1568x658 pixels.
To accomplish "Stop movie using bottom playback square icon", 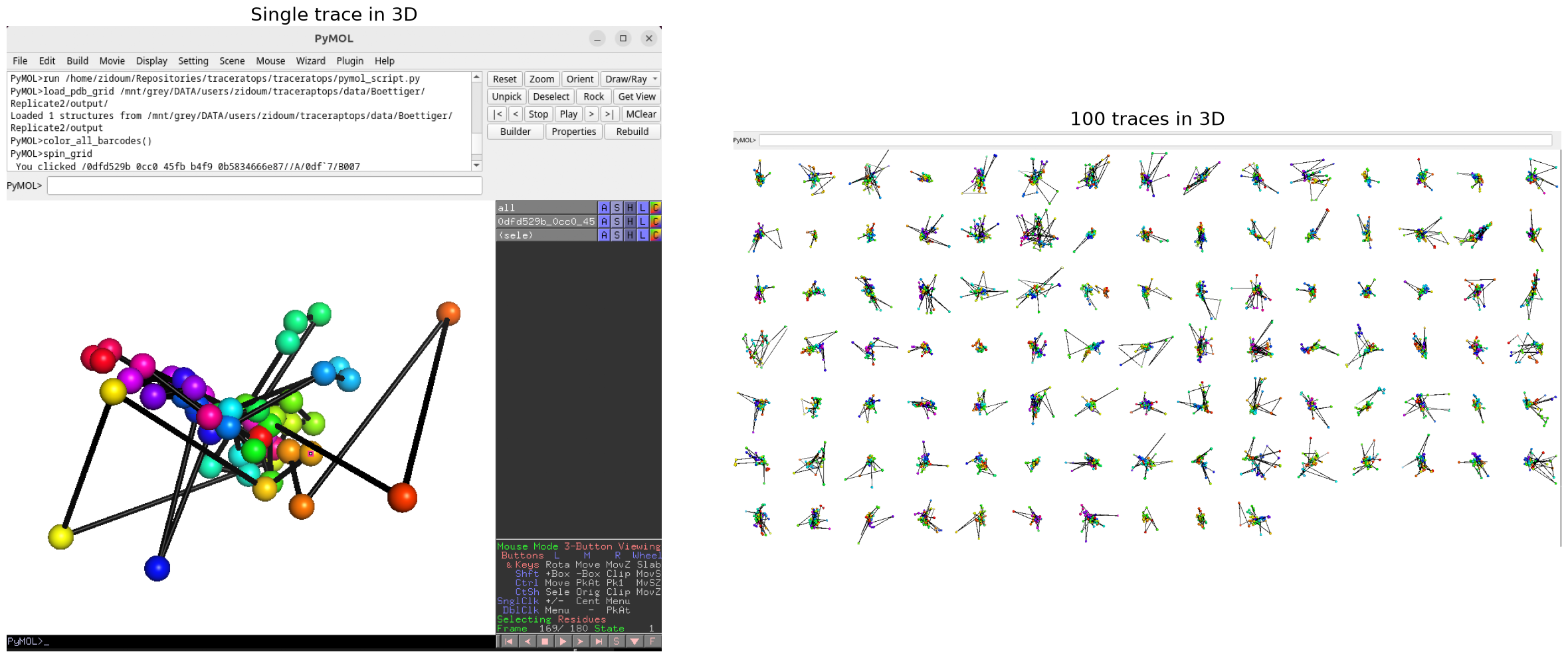I will (545, 641).
